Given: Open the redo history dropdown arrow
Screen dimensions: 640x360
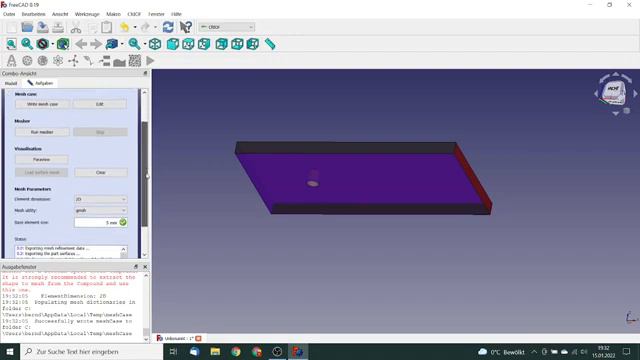Looking at the screenshot, I should (x=155, y=27).
